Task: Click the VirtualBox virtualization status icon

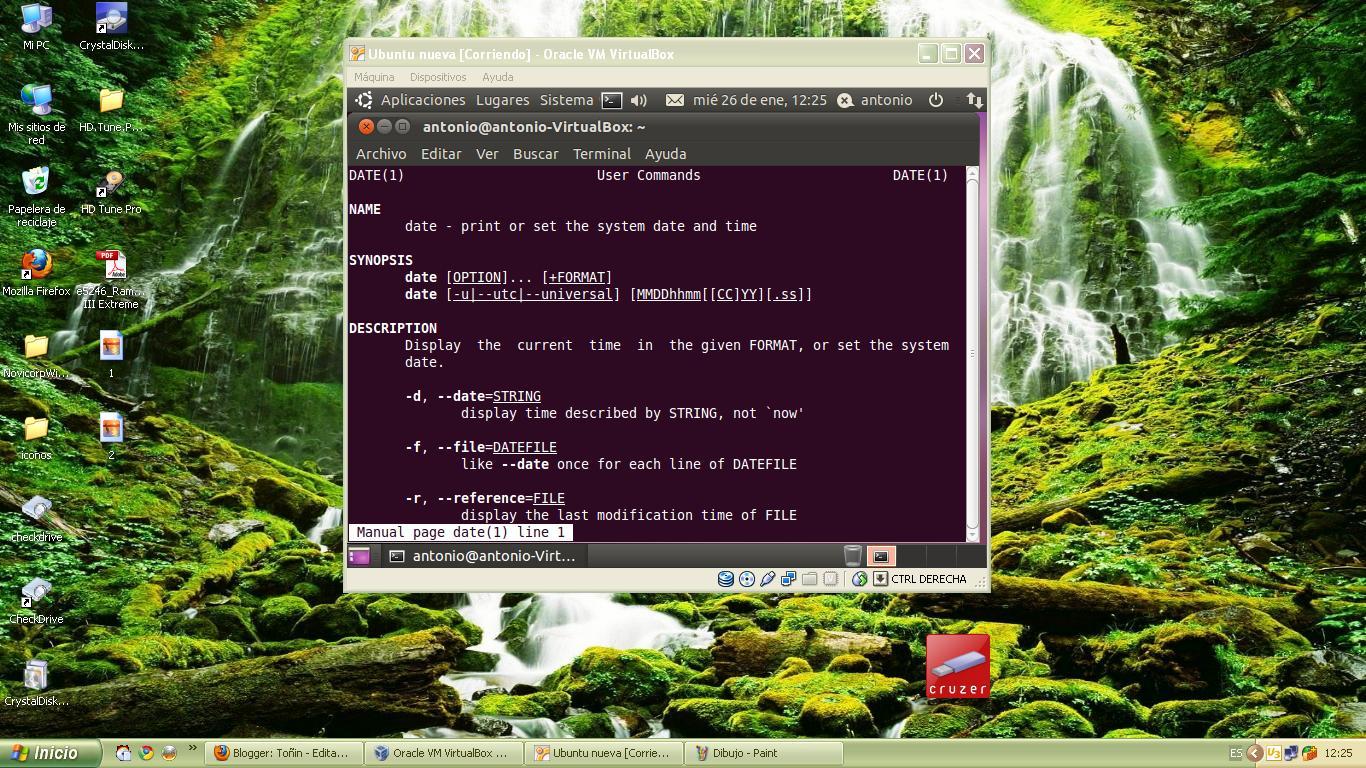Action: 831,579
